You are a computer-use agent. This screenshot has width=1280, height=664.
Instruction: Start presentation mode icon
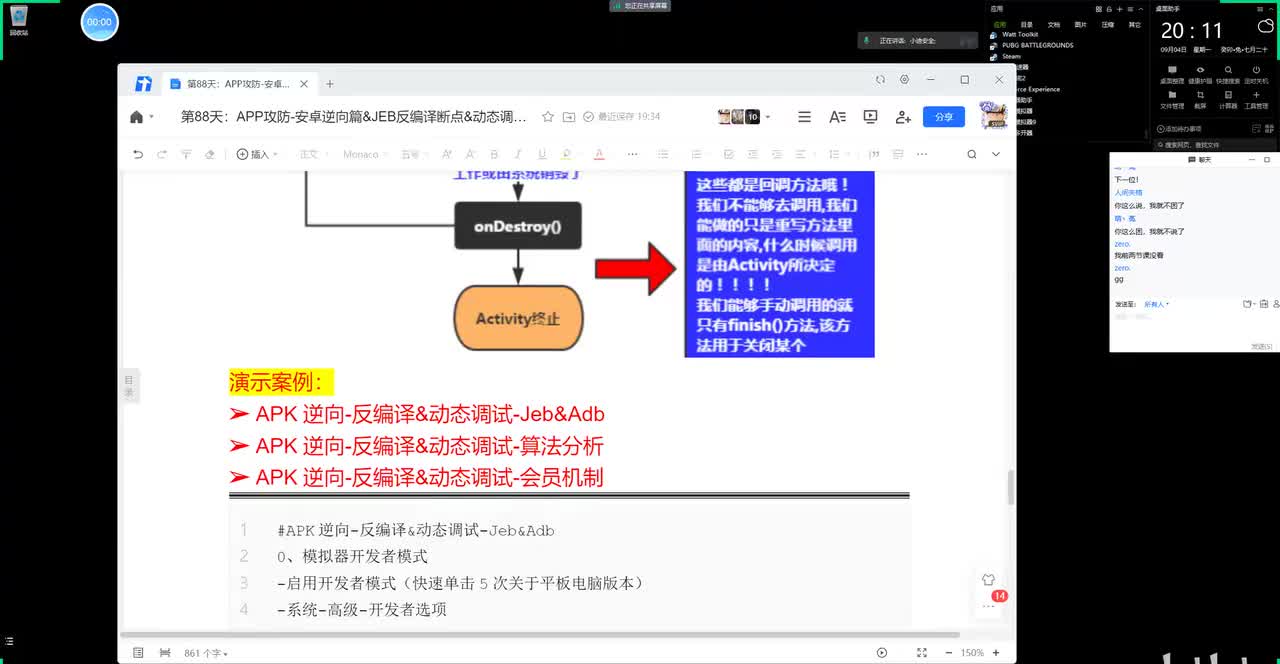pos(870,117)
